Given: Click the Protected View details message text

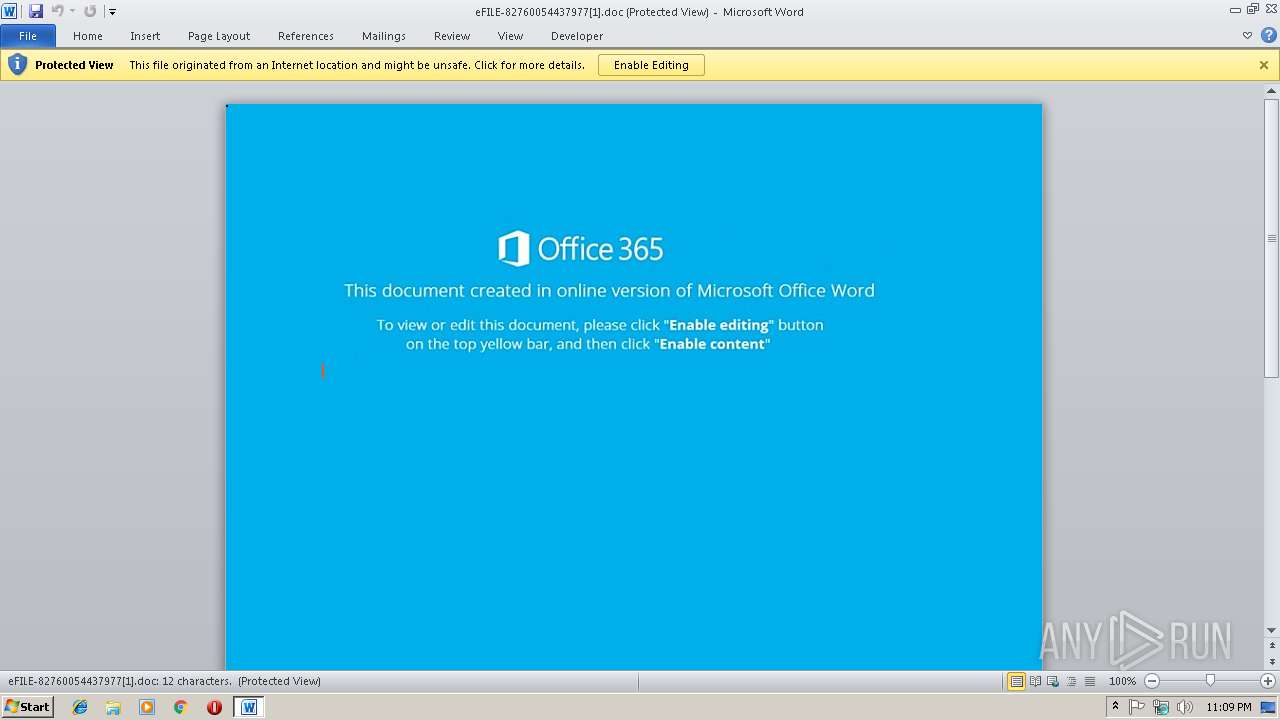Looking at the screenshot, I should click(357, 65).
